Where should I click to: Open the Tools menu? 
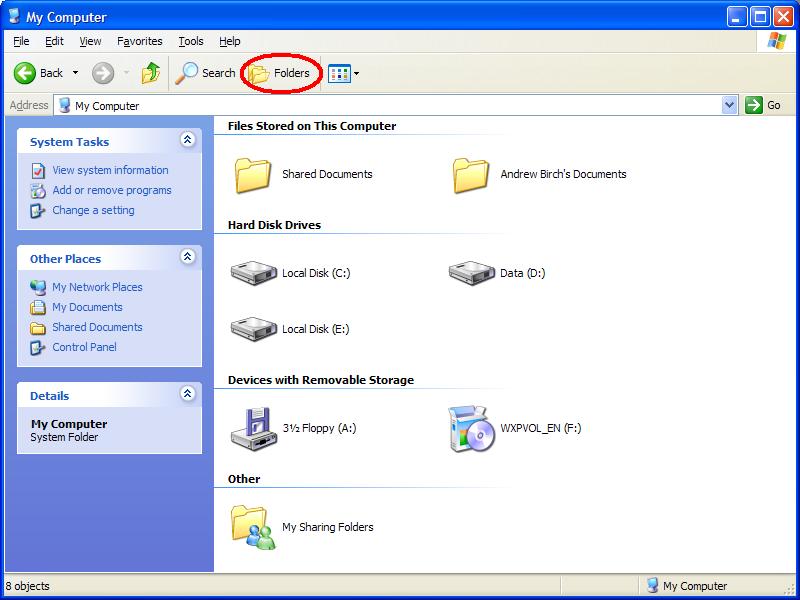[x=191, y=41]
